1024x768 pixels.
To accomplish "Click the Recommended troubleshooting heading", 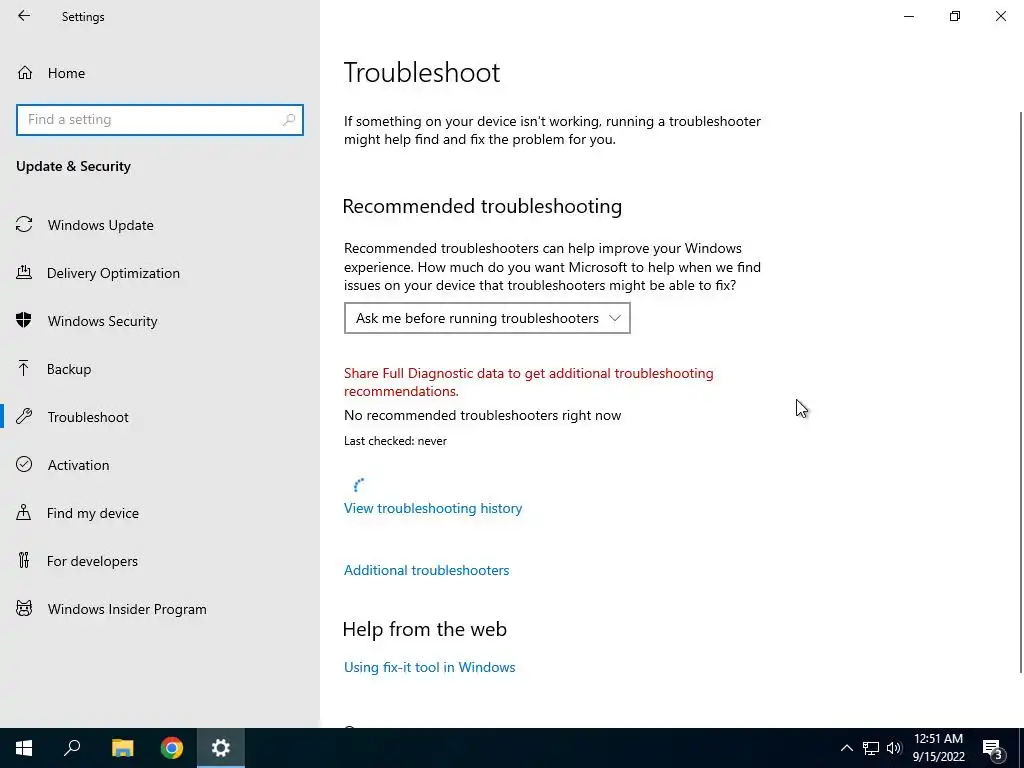I will click(x=482, y=206).
